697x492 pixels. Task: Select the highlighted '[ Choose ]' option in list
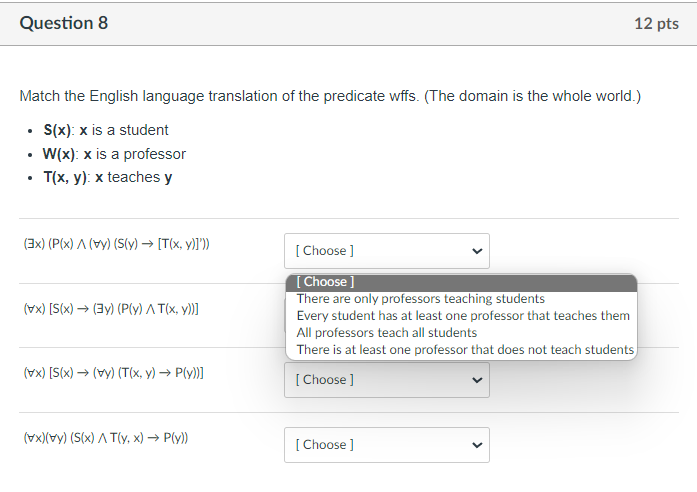tap(461, 282)
